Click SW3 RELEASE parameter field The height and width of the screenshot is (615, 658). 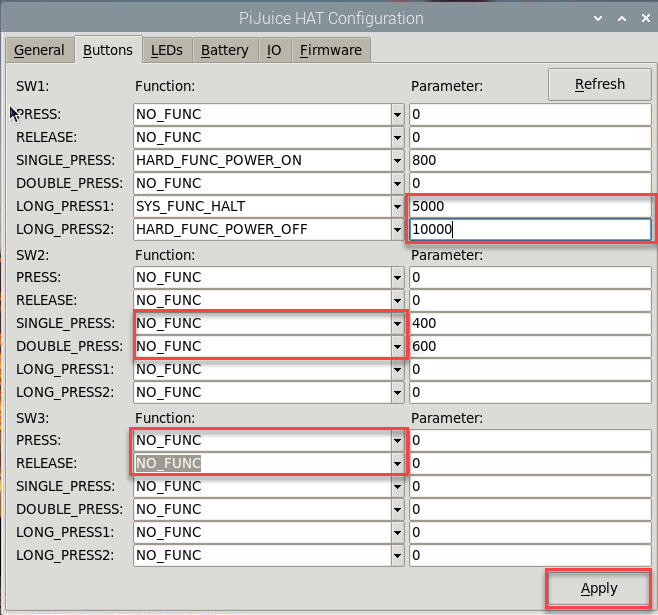tap(530, 464)
